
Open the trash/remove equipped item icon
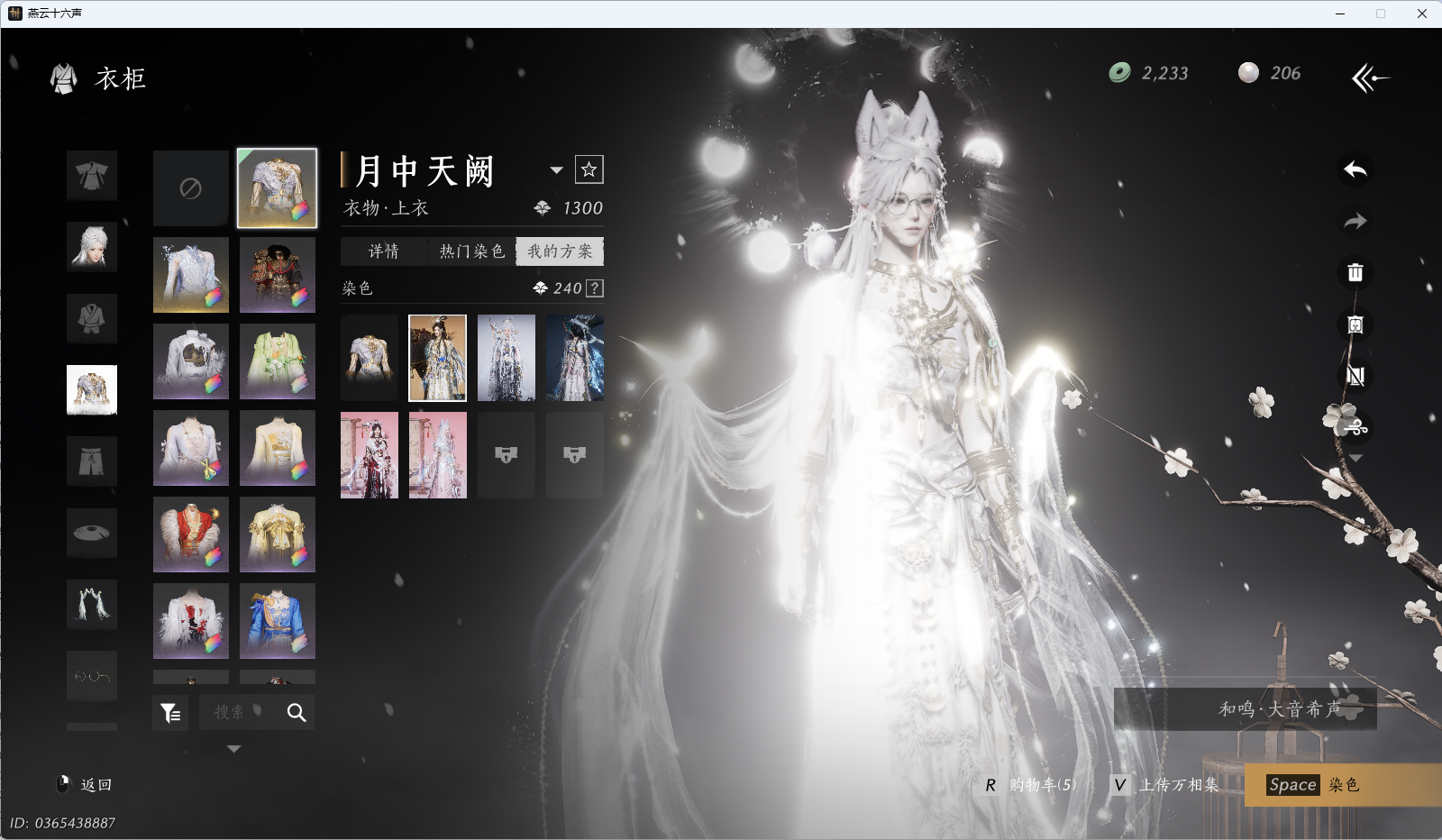point(1355,272)
